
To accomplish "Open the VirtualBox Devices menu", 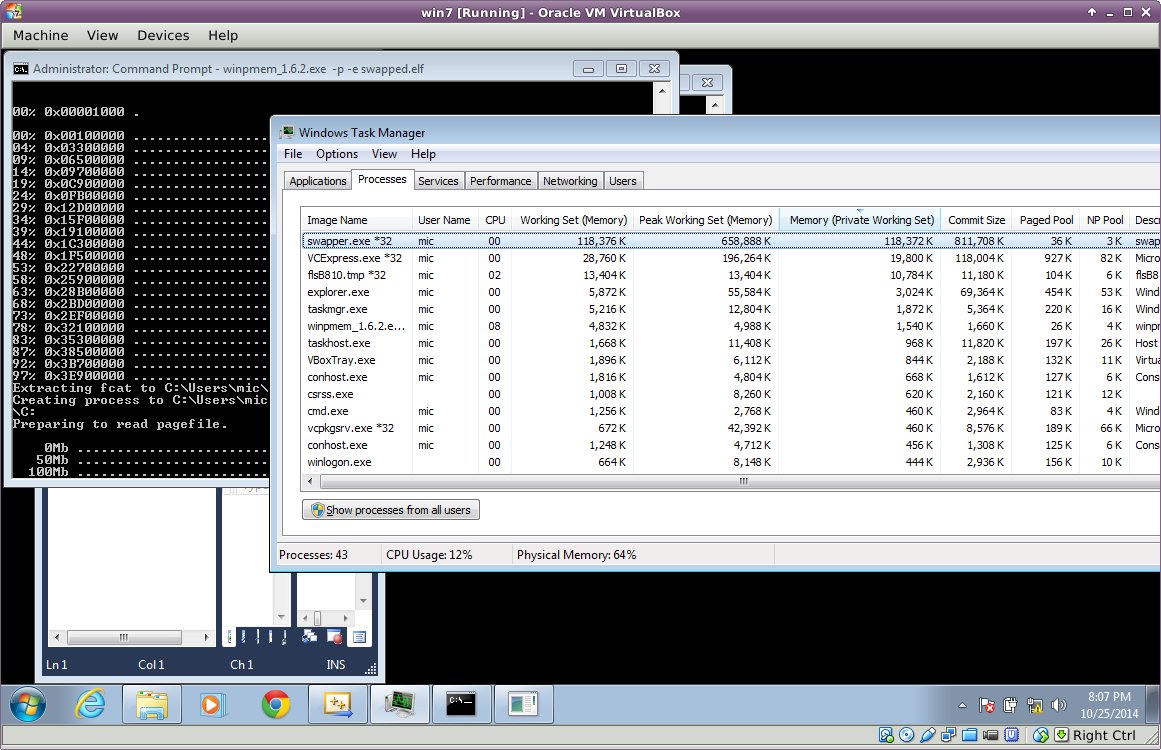I will 163,36.
